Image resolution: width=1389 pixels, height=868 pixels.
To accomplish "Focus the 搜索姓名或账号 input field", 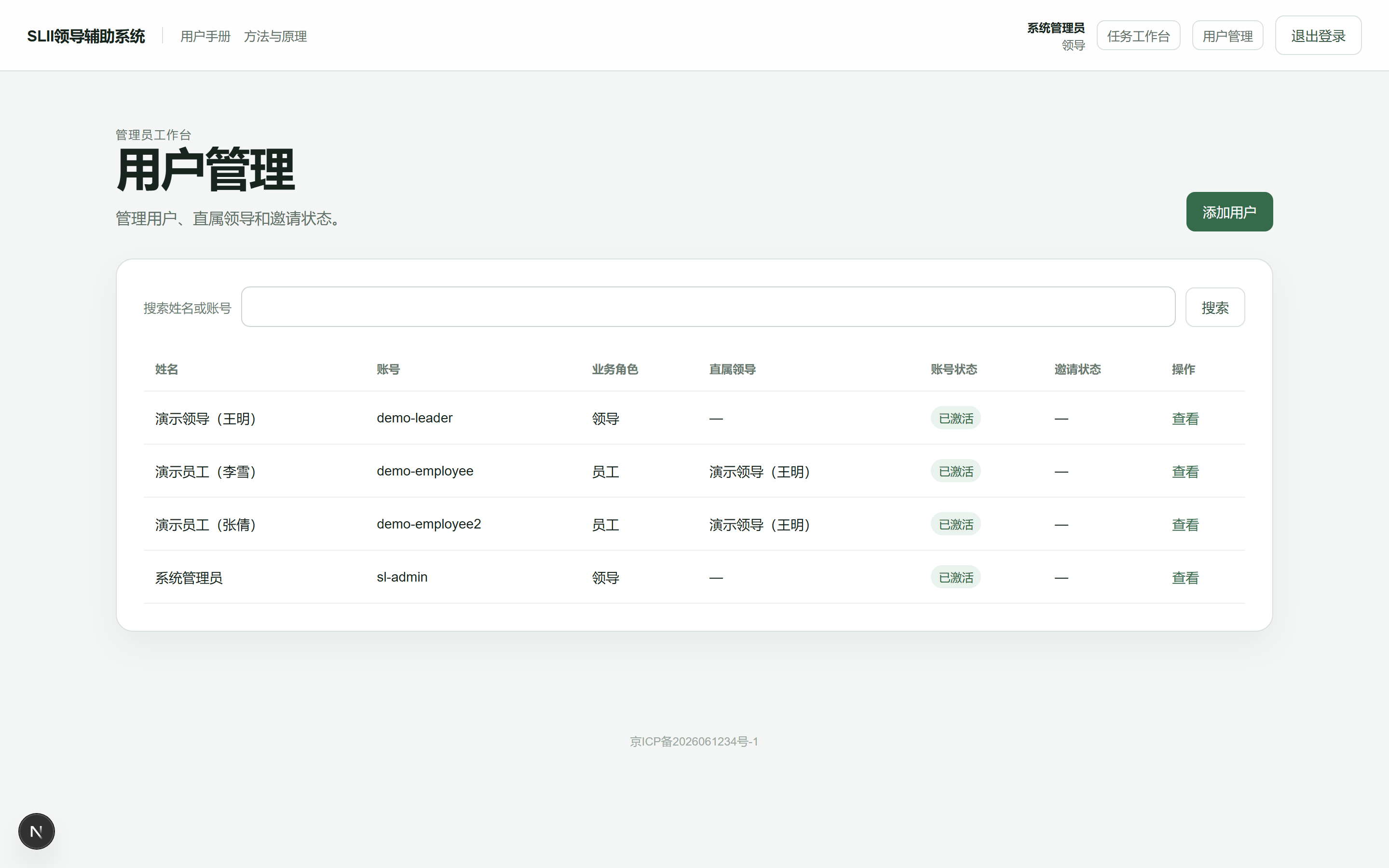I will coord(708,307).
